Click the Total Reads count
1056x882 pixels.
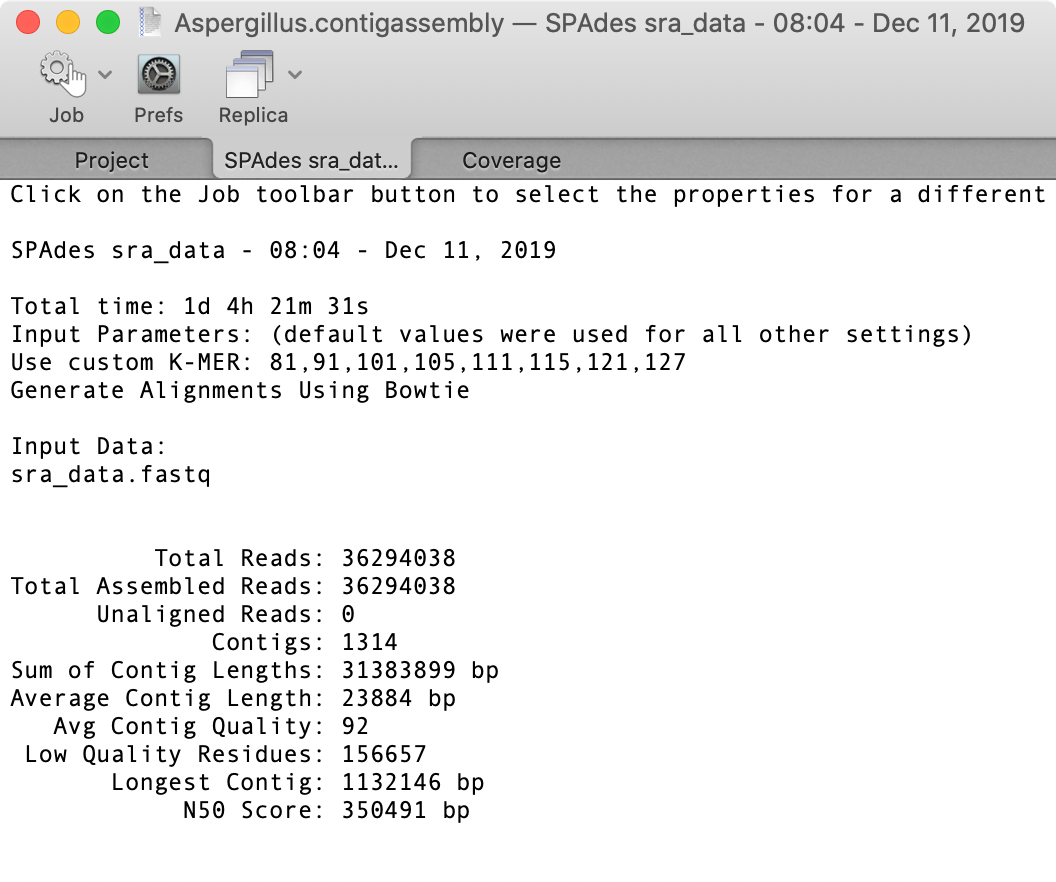[x=399, y=558]
